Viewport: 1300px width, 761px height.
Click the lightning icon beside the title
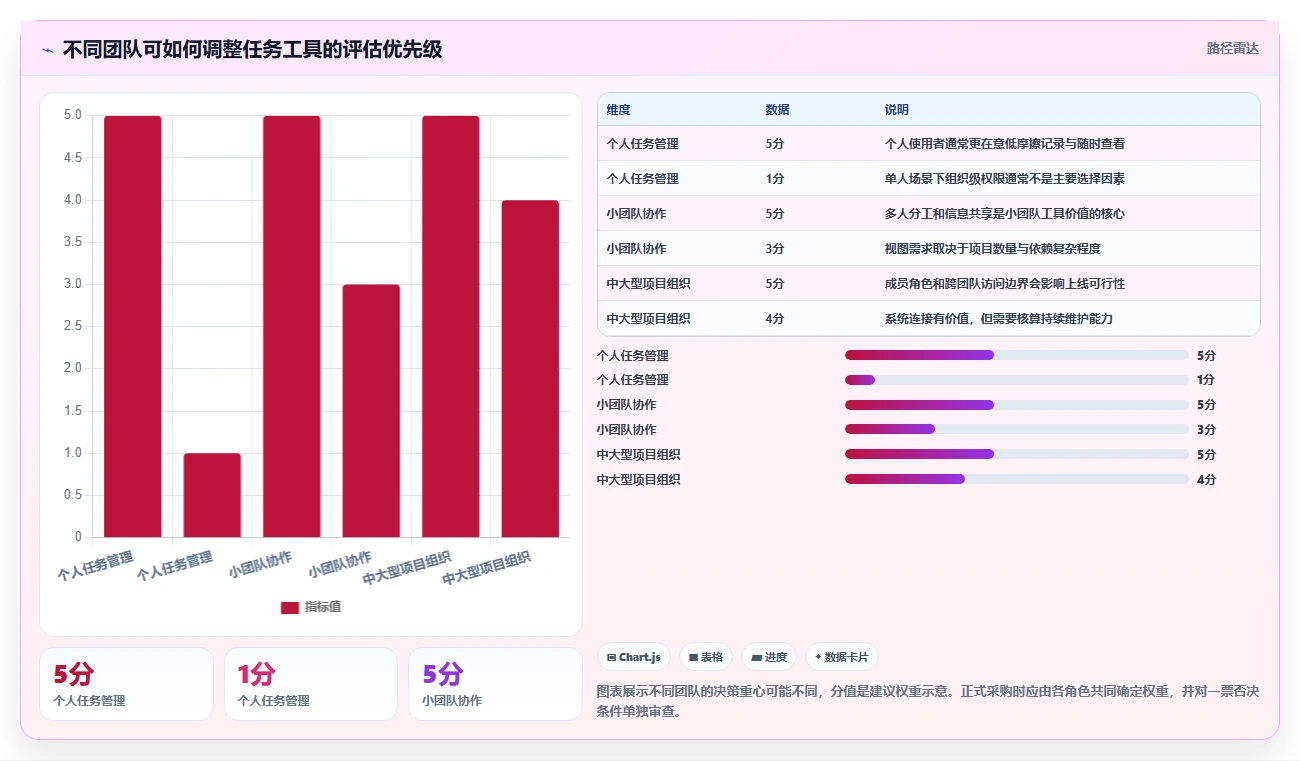tap(48, 49)
